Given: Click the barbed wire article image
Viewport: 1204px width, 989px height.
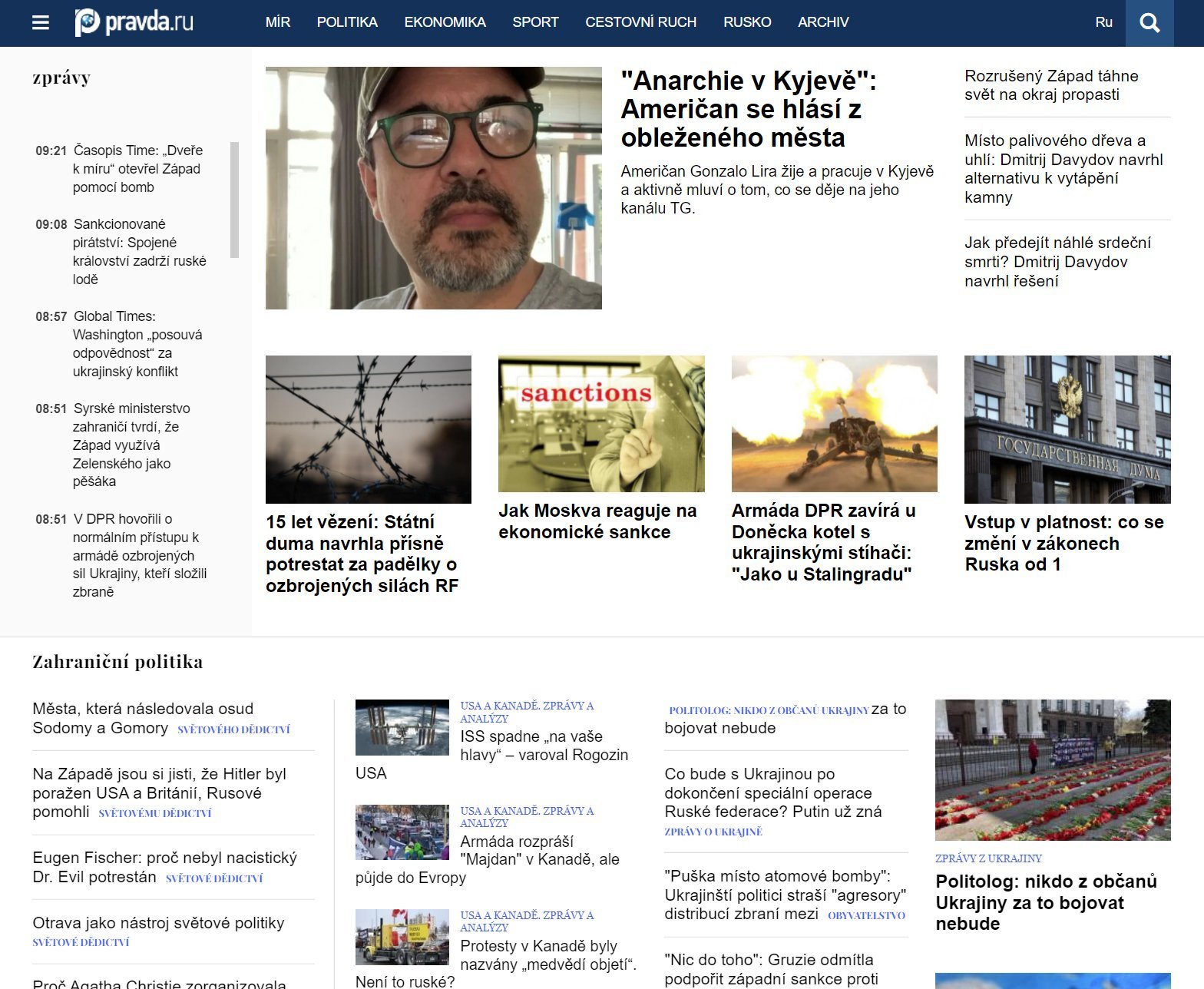Looking at the screenshot, I should (x=368, y=429).
